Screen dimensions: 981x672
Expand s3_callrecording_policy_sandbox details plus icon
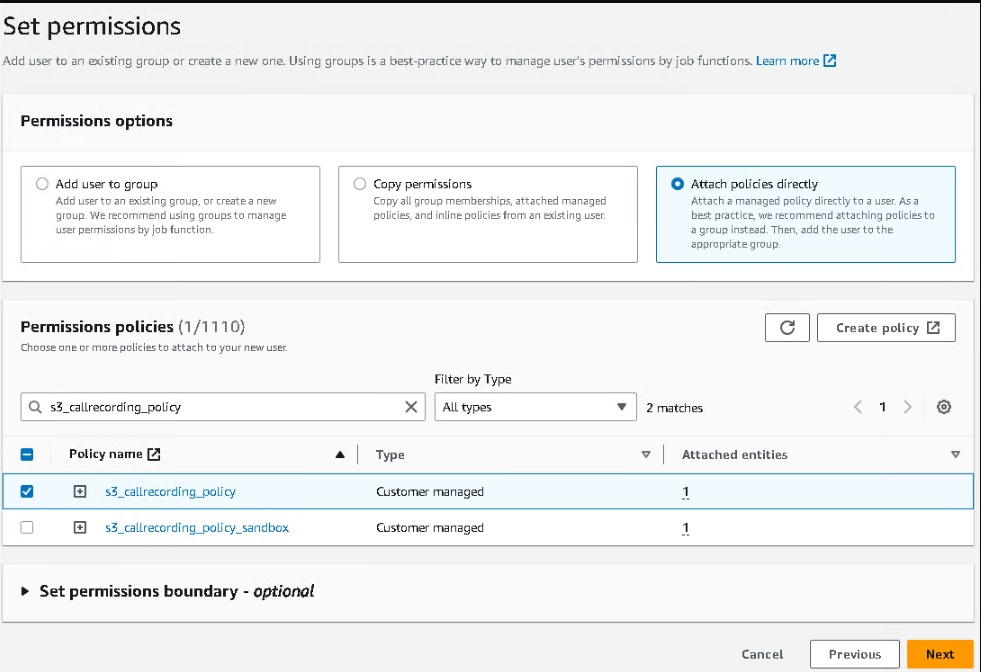[80, 527]
